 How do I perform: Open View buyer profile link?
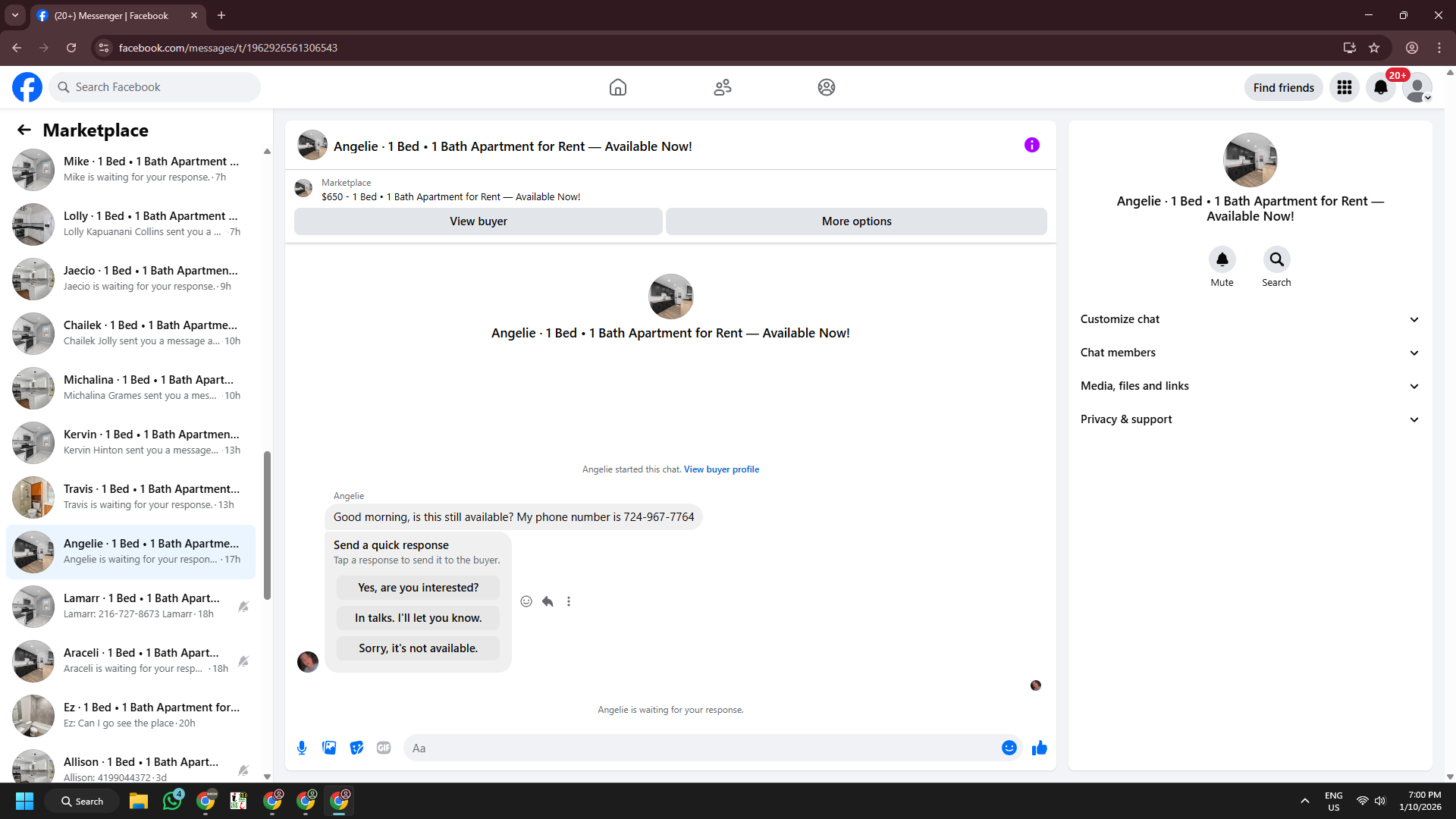[721, 469]
